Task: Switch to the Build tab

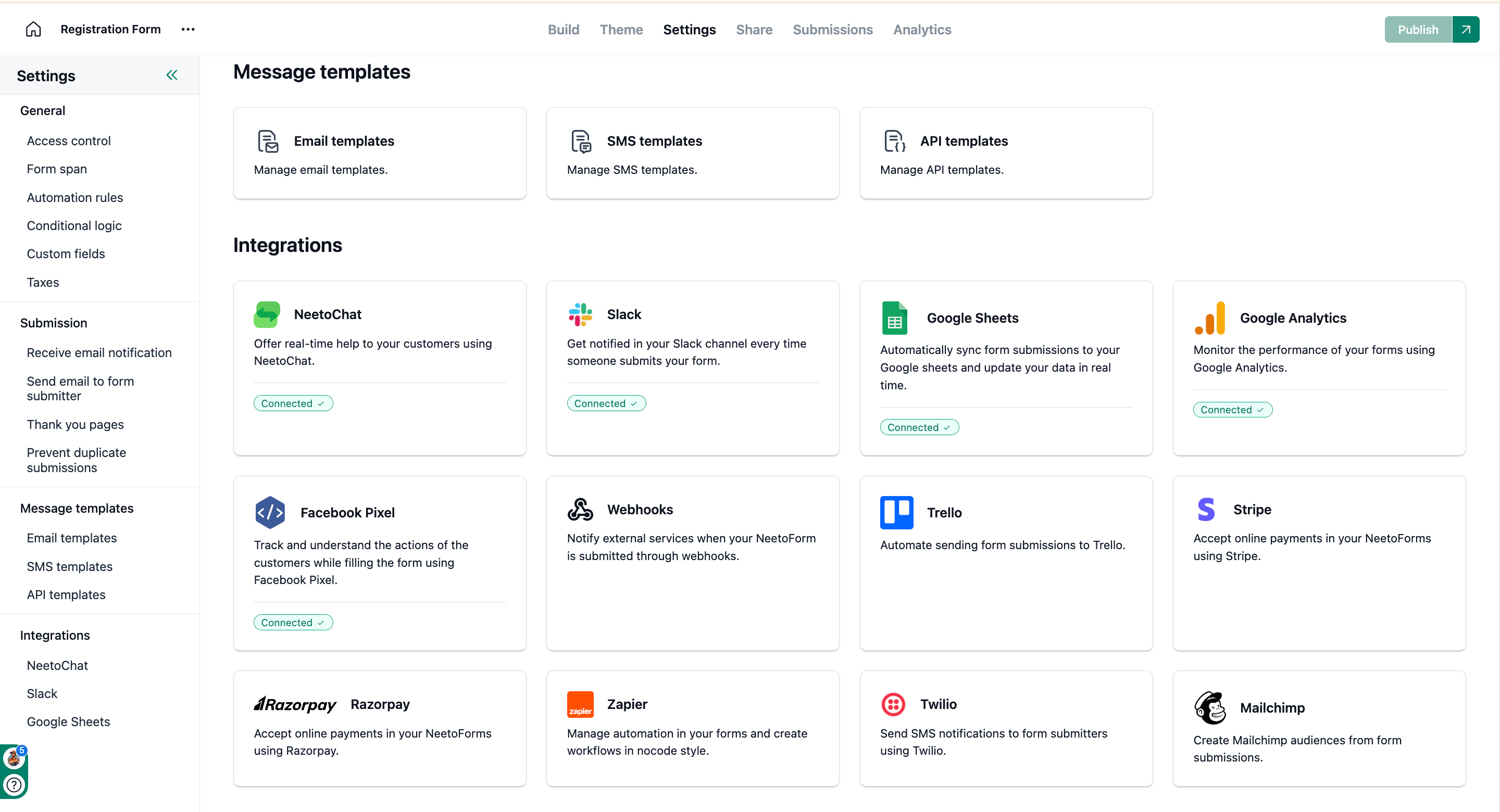Action: (563, 29)
